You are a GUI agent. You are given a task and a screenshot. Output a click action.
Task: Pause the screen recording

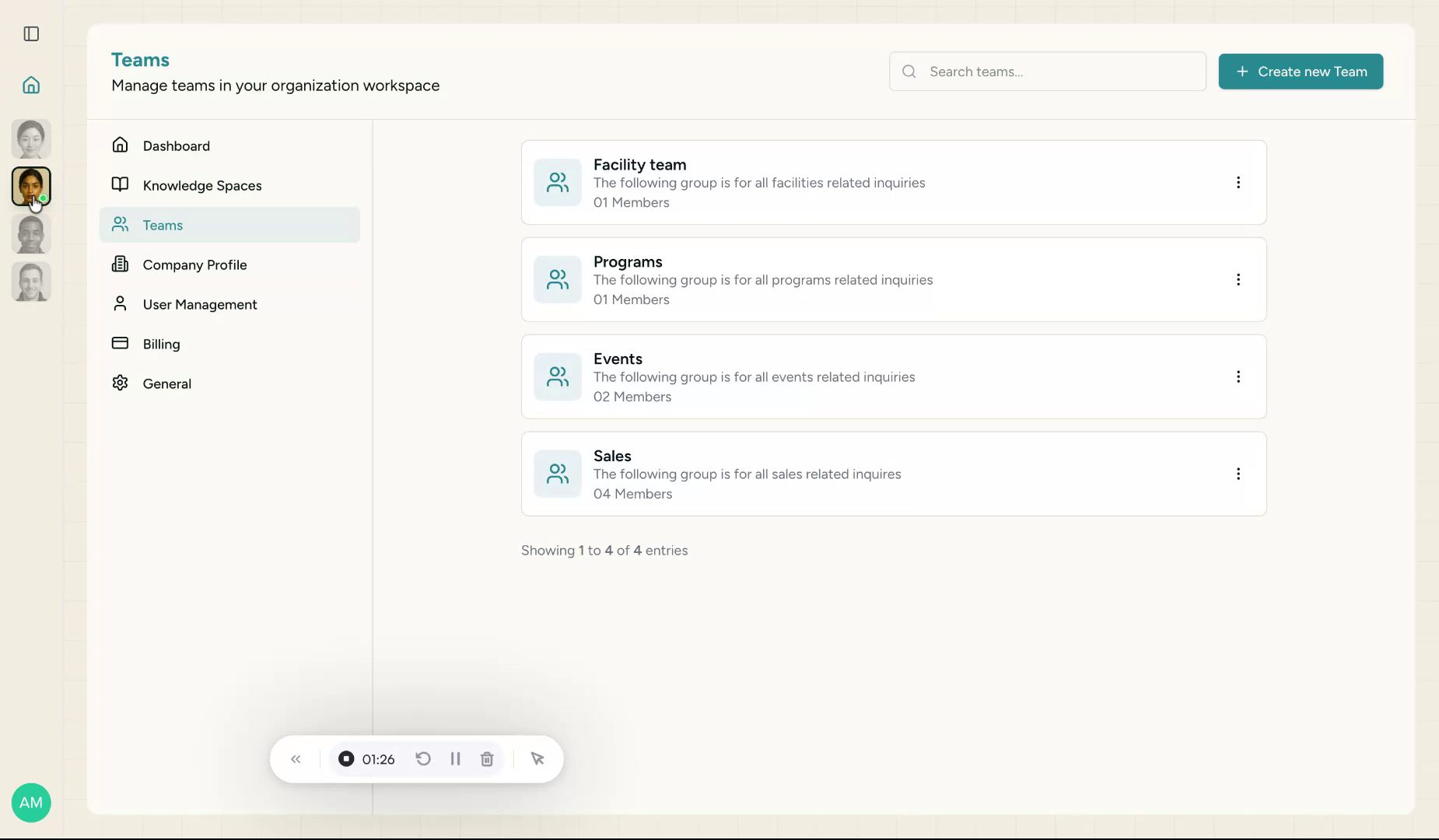tap(455, 758)
